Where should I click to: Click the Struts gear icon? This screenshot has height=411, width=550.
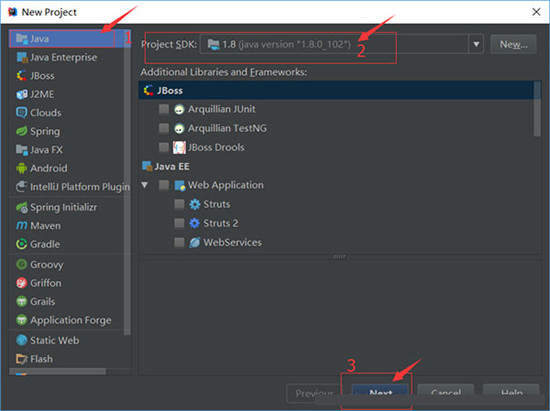pos(195,204)
